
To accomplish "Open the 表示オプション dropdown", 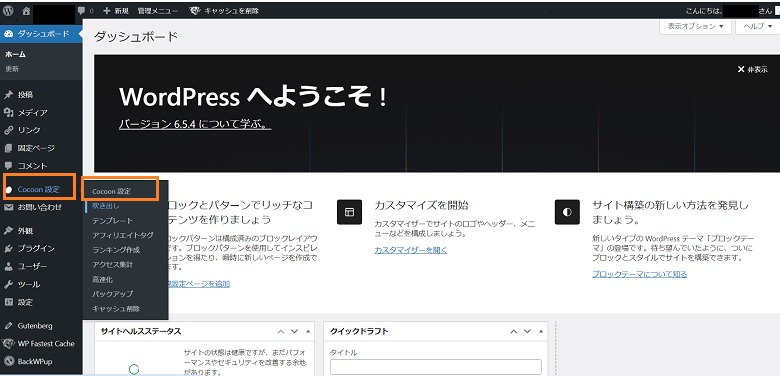I will pos(695,26).
